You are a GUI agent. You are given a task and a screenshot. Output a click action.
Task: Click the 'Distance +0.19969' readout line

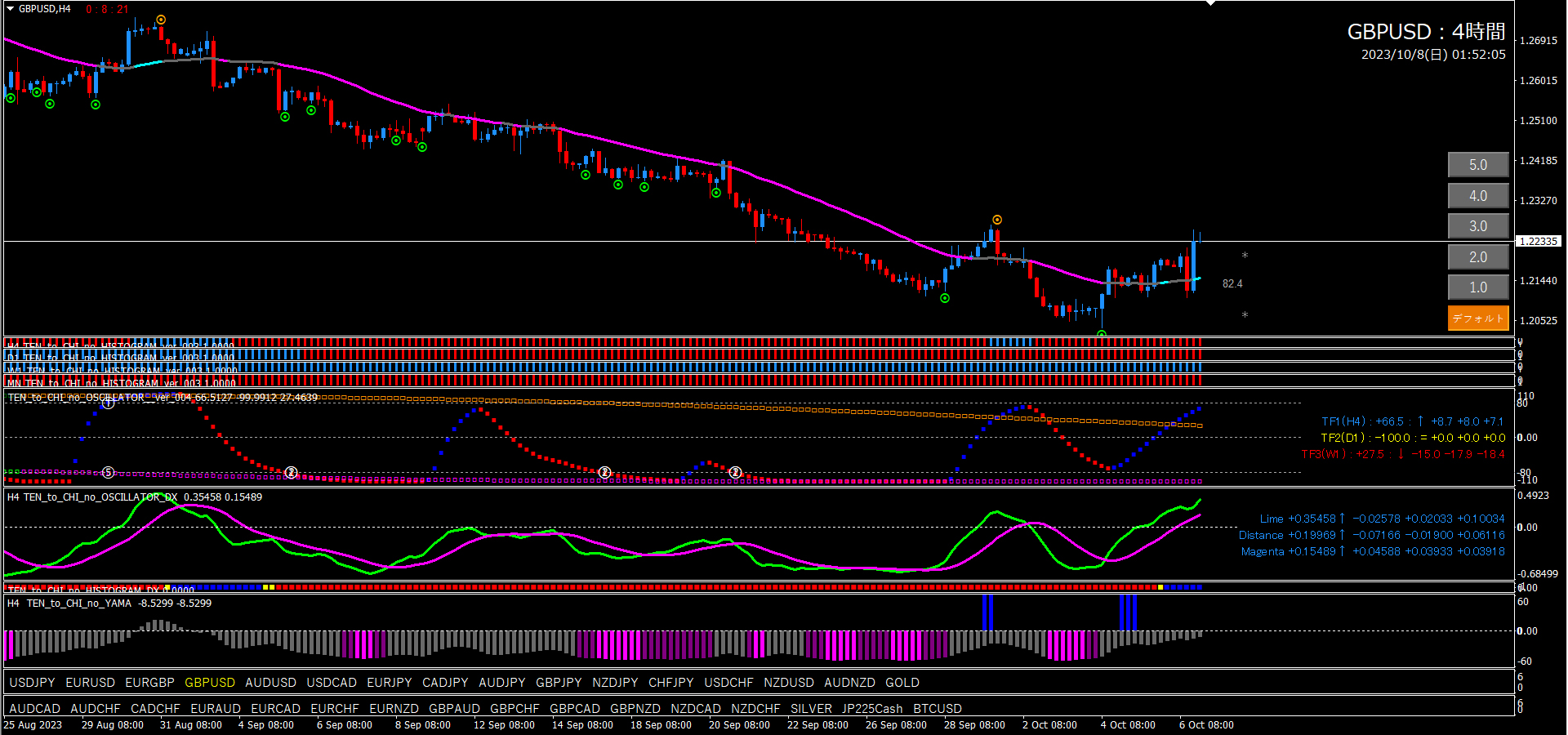[1372, 535]
